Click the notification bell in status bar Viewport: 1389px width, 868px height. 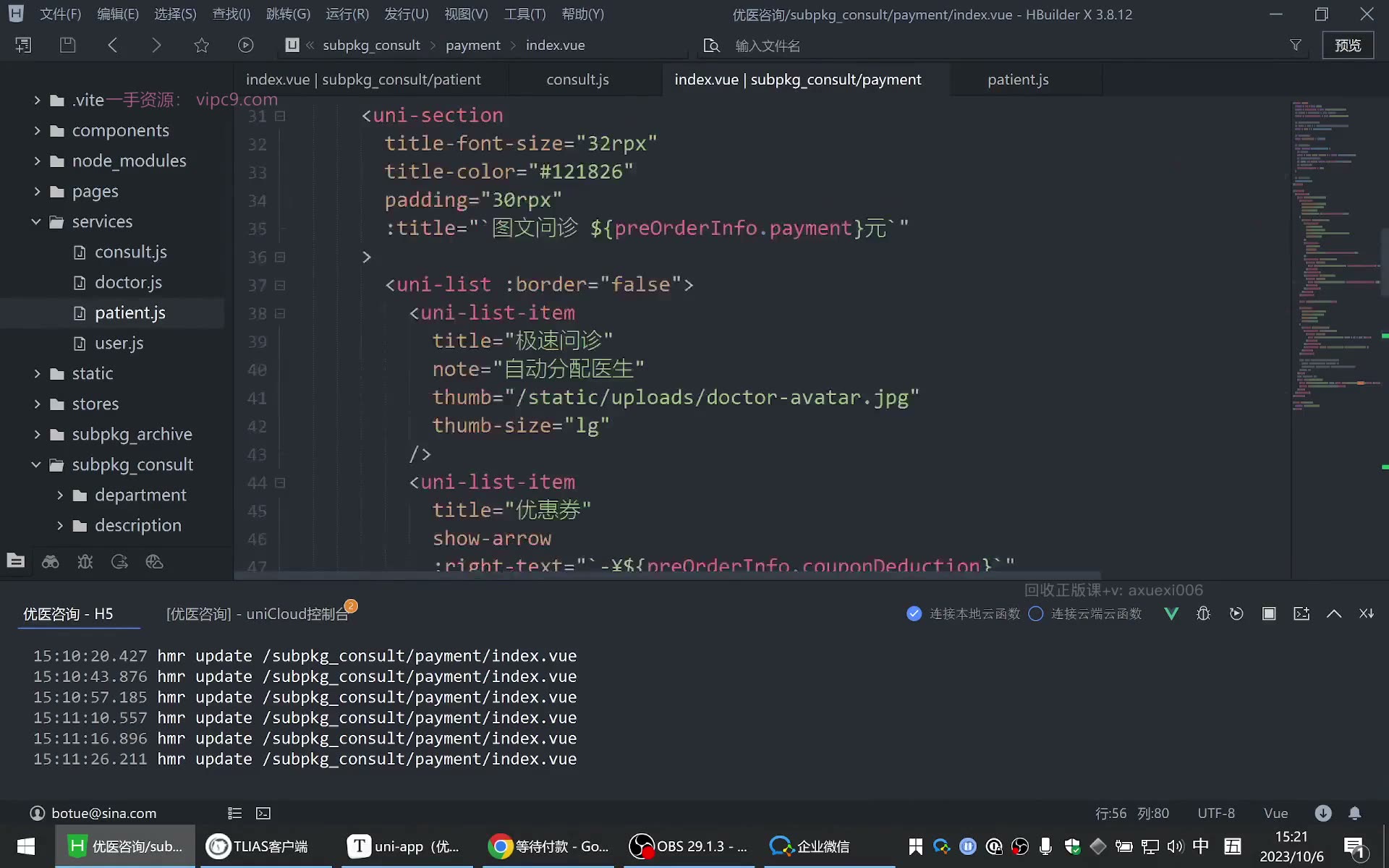(1354, 813)
